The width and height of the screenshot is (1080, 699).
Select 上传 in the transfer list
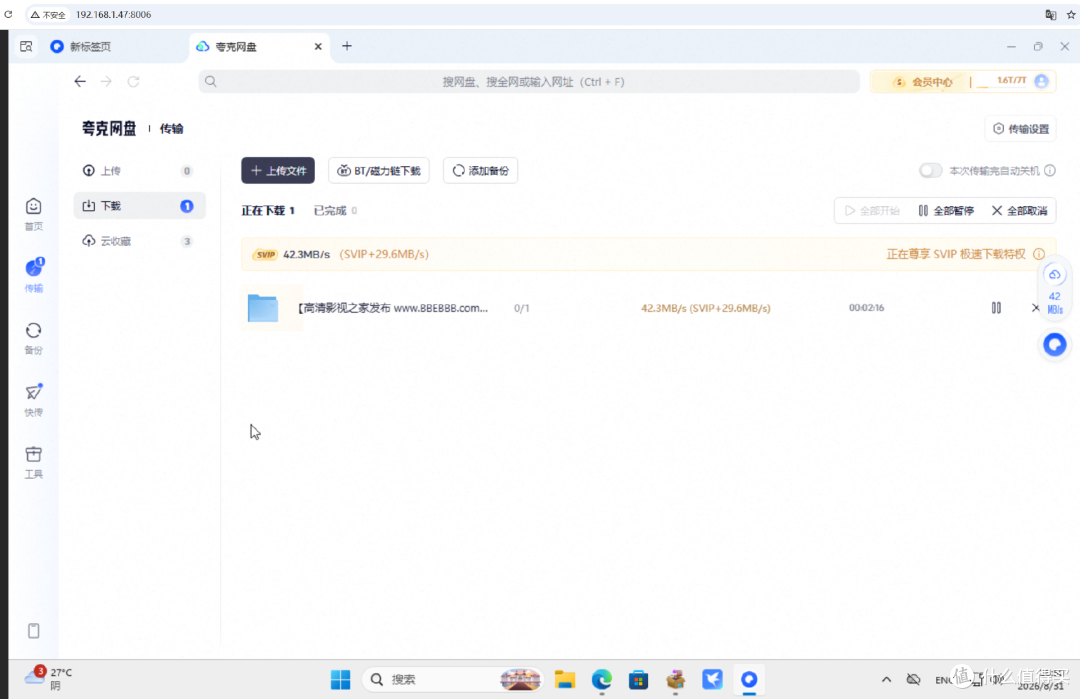click(x=139, y=171)
